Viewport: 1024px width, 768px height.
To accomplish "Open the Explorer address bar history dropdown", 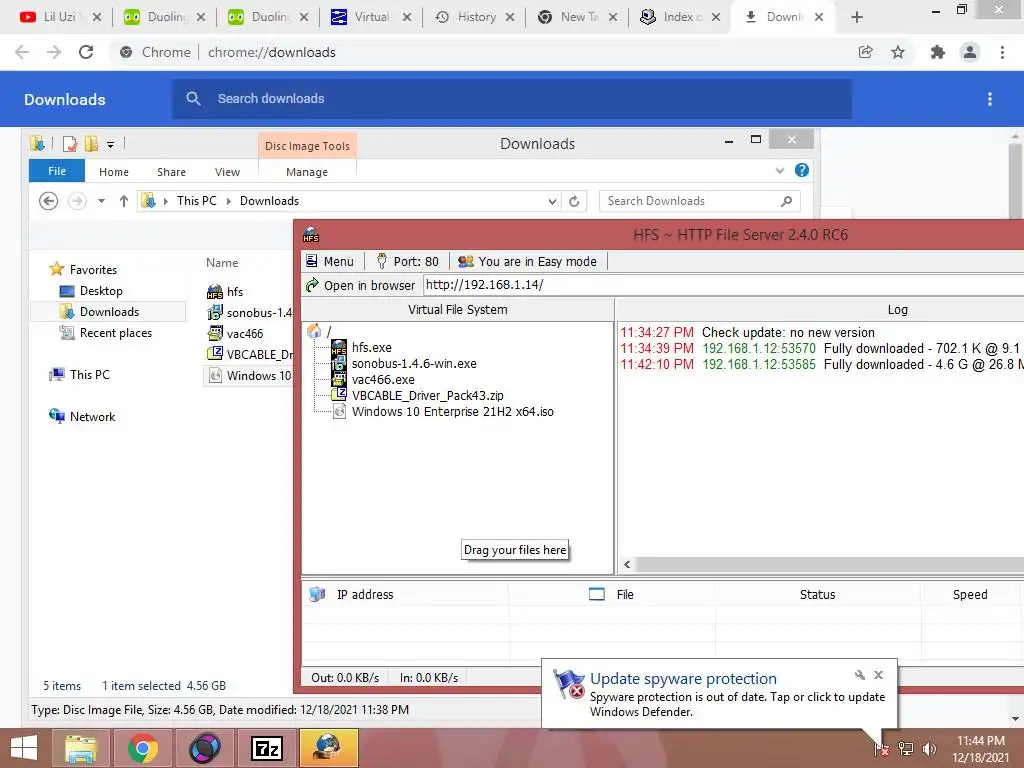I will pos(552,201).
